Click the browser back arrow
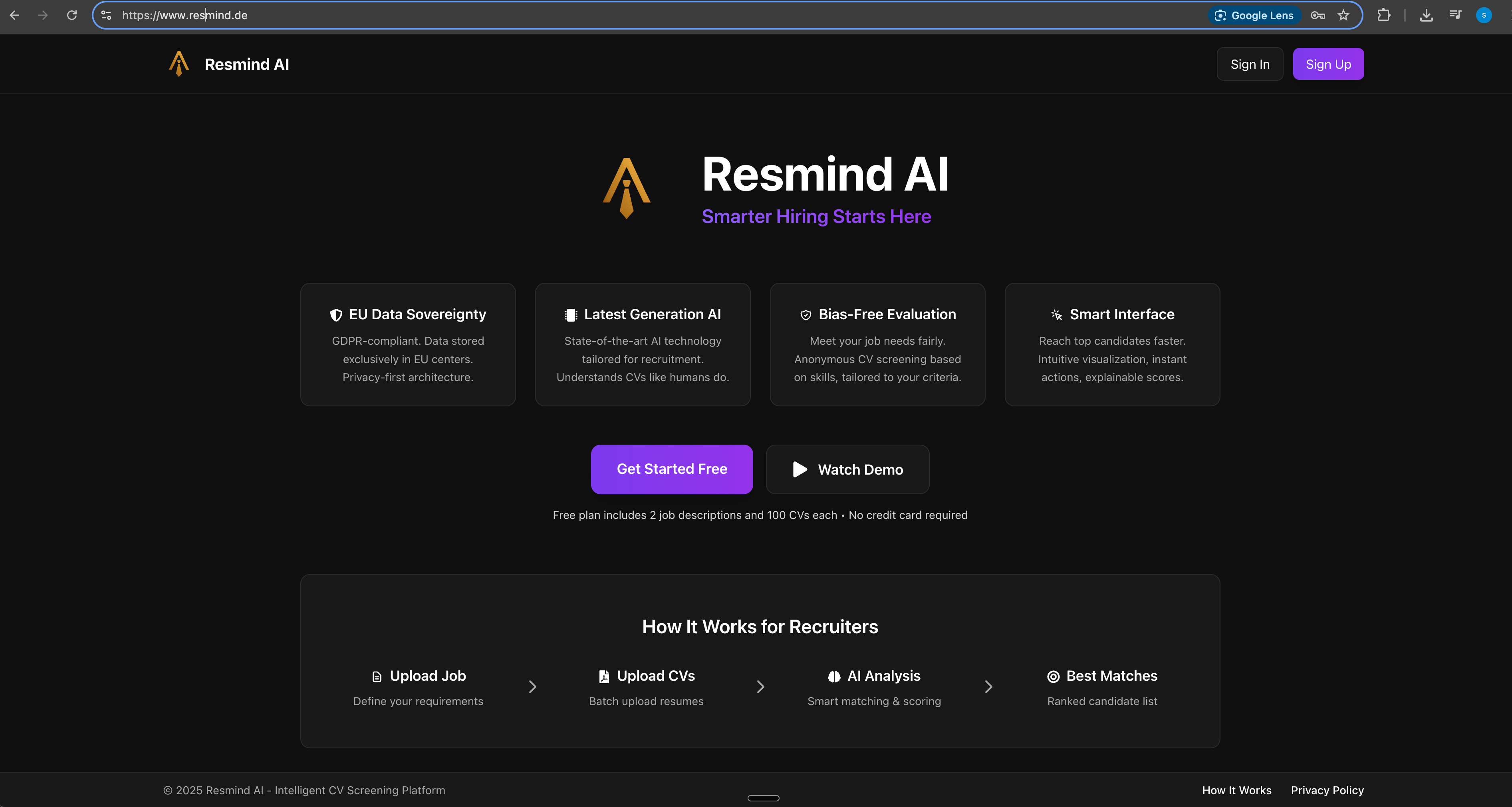The image size is (1512, 807). (15, 15)
